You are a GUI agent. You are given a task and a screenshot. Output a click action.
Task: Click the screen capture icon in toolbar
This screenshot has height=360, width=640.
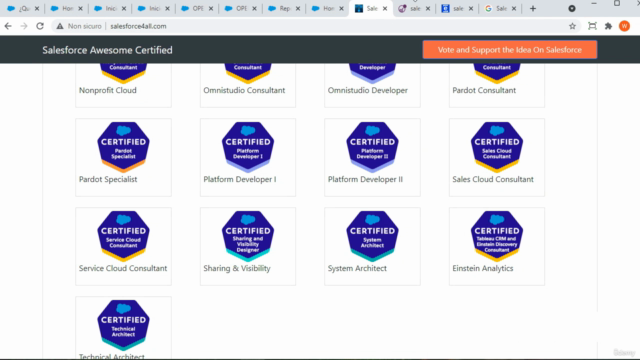point(592,26)
